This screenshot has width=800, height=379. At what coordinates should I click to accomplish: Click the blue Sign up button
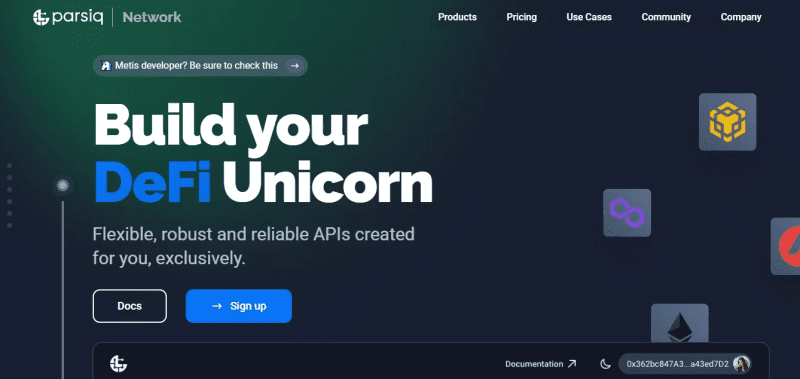pos(239,306)
